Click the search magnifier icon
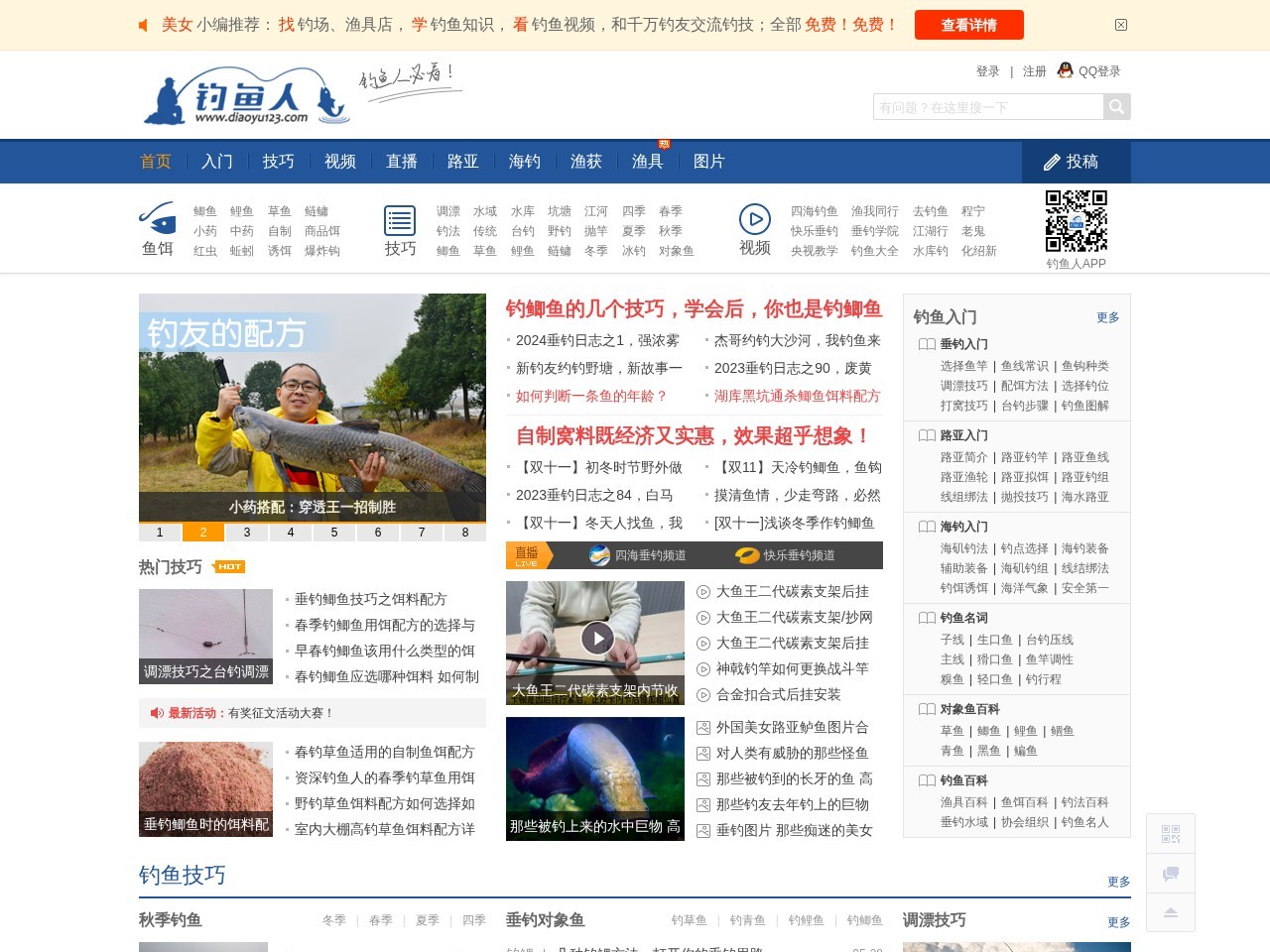1270x952 pixels. [1116, 106]
